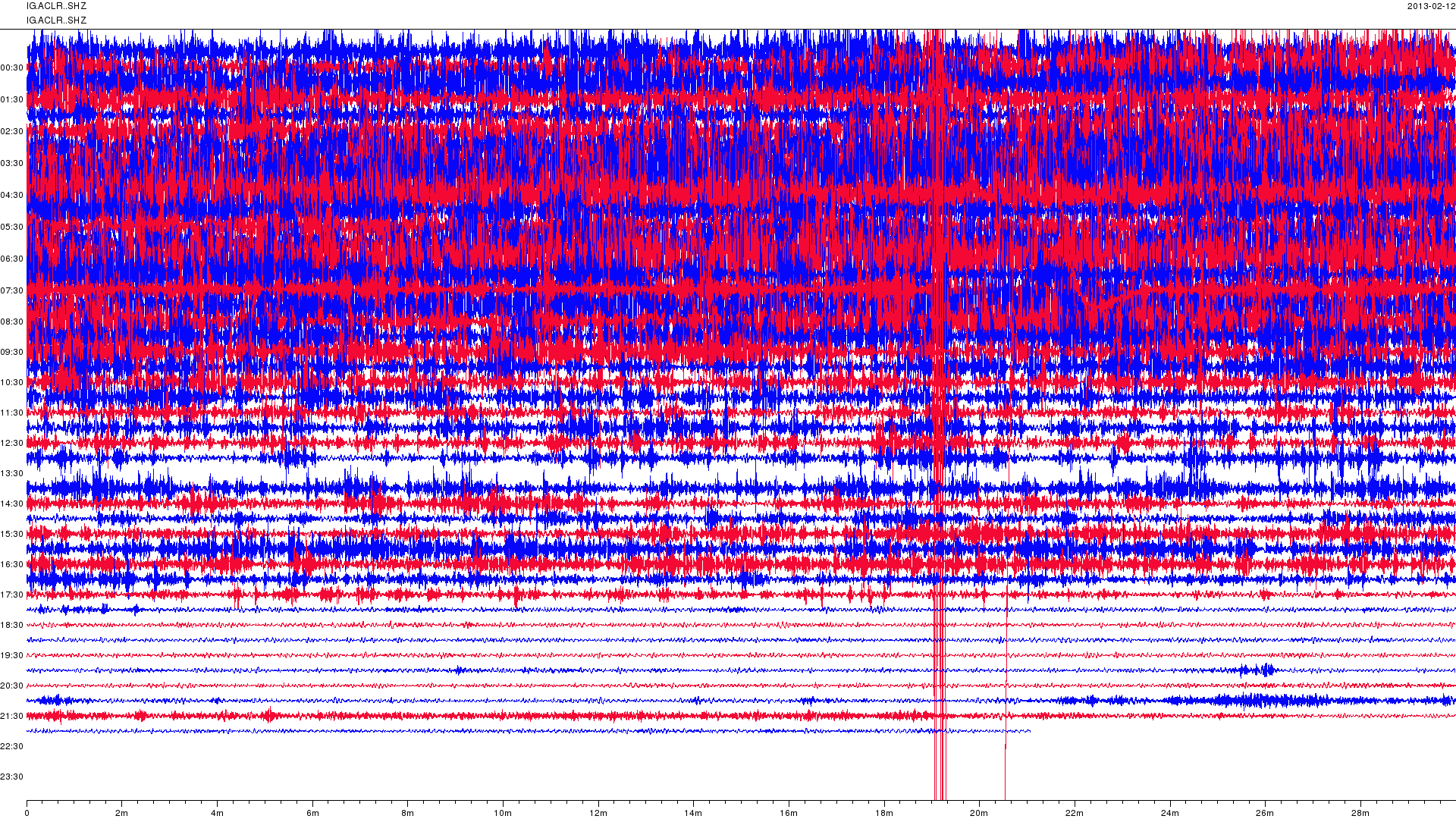
Task: Click the 11:30 row label
Action: (x=11, y=413)
